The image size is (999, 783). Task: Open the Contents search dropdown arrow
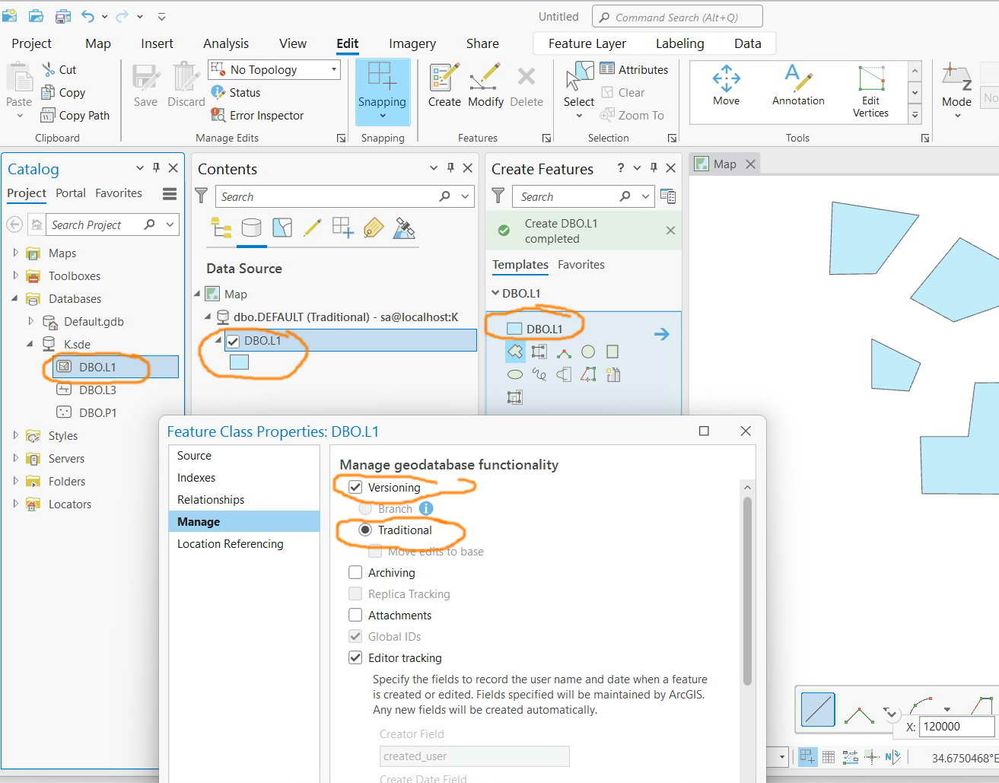(465, 197)
